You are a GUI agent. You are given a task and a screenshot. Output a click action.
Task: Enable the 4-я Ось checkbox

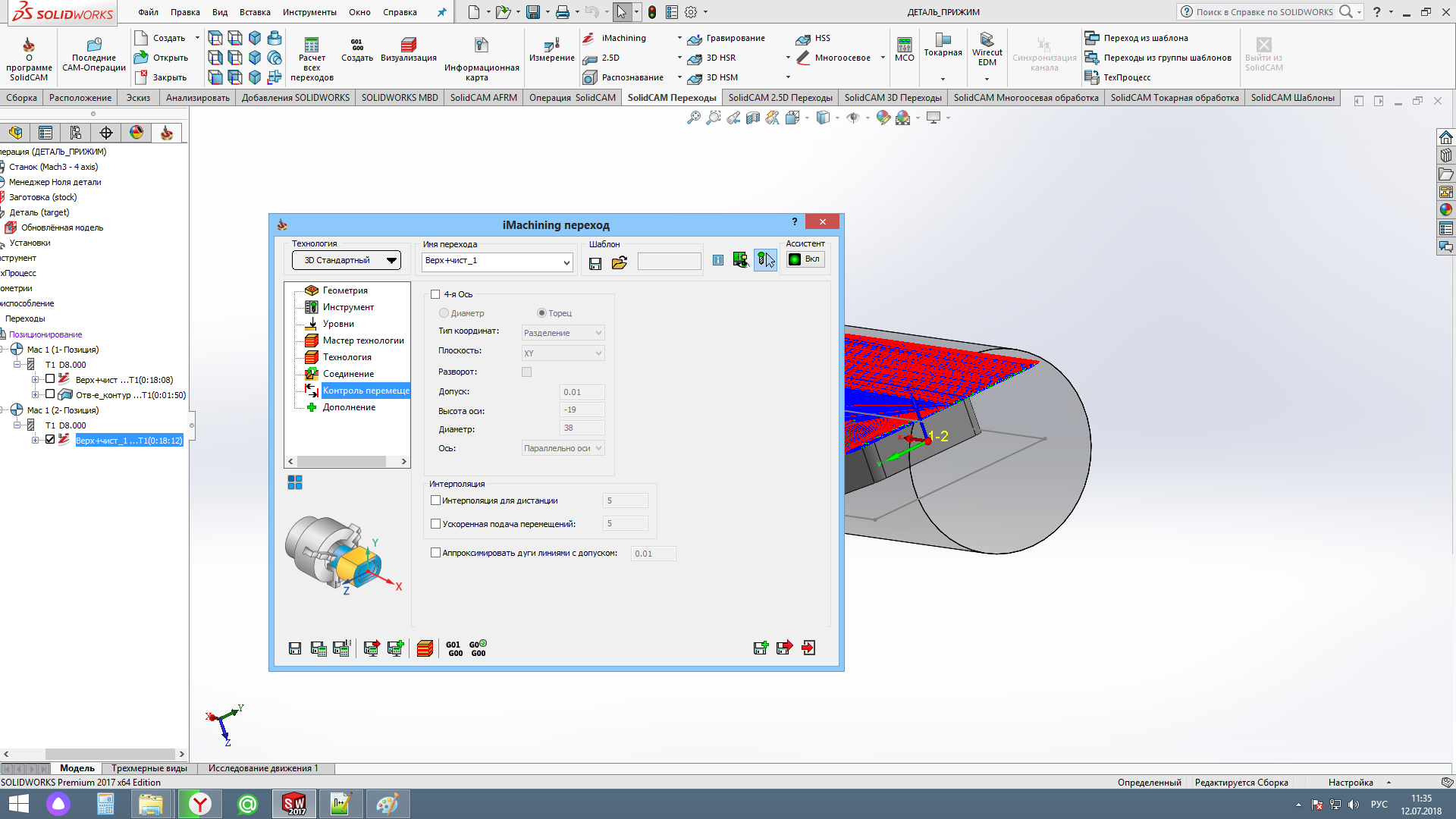click(x=435, y=294)
